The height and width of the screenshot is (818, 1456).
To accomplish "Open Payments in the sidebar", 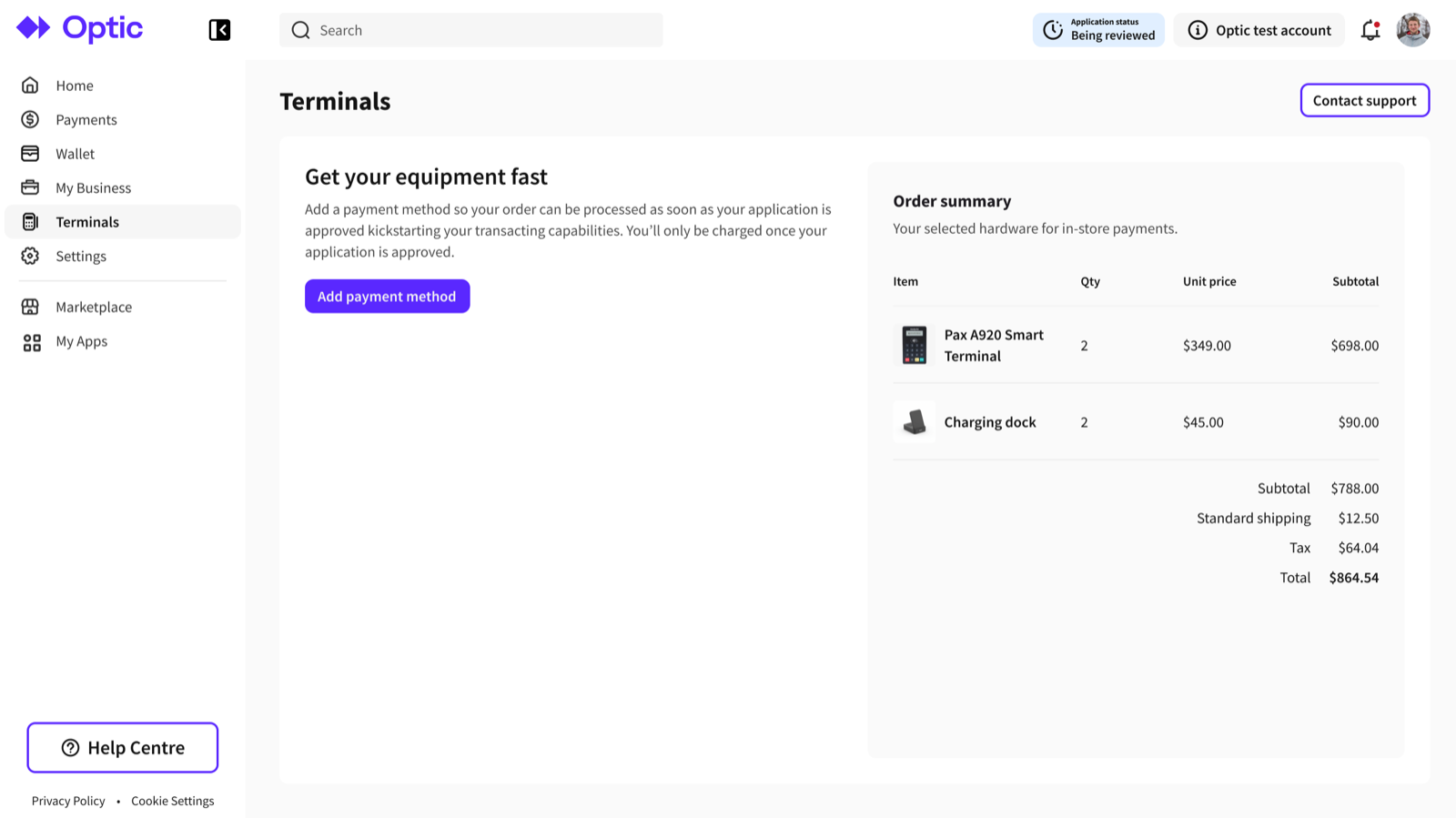I will pyautogui.click(x=123, y=119).
